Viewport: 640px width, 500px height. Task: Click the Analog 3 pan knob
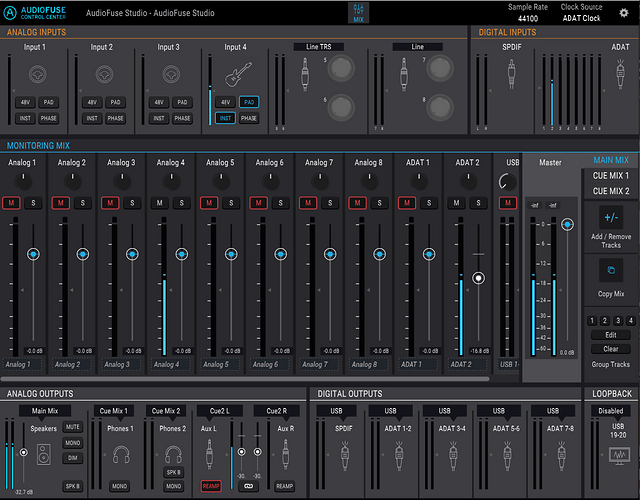click(122, 182)
